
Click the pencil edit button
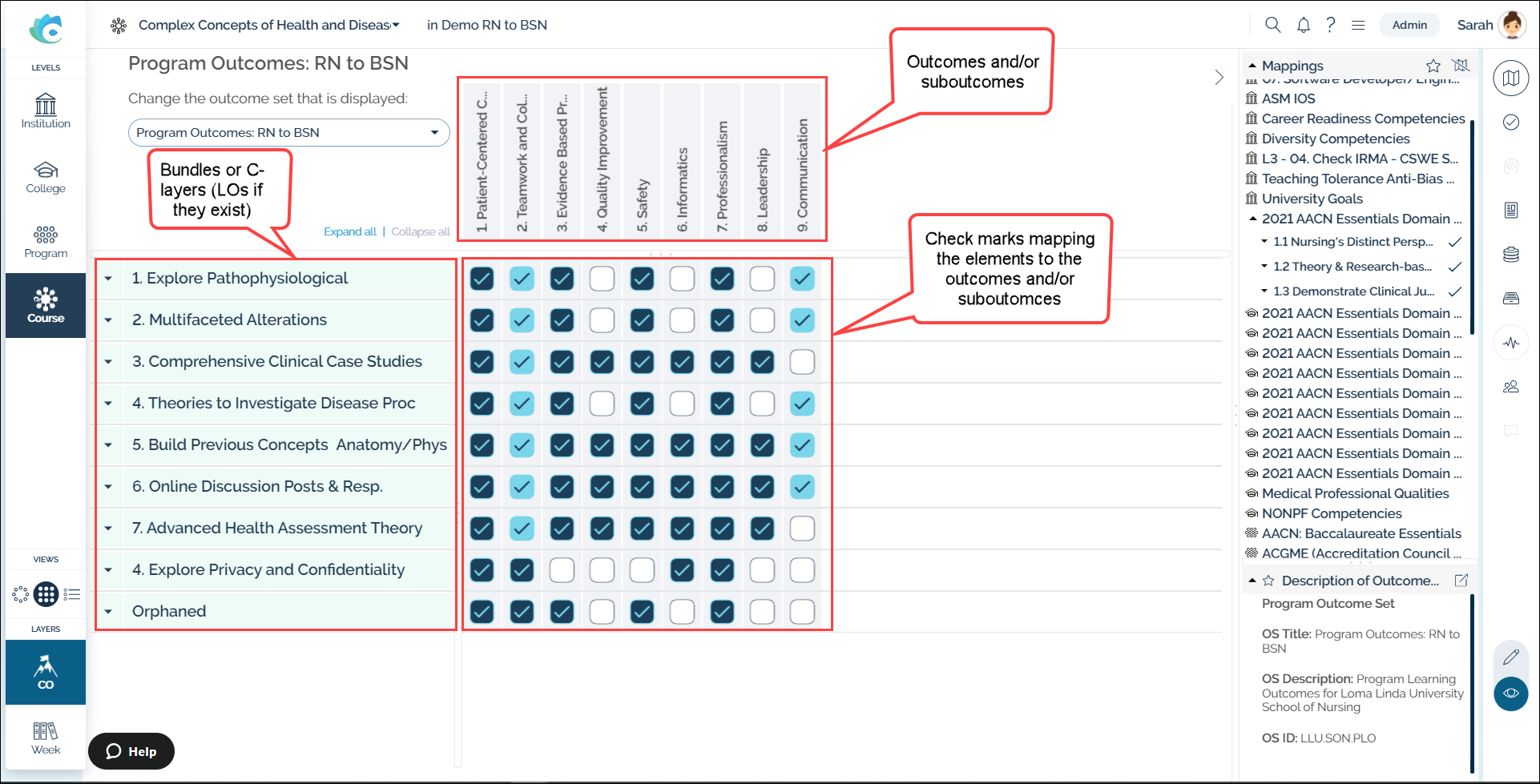(1511, 657)
